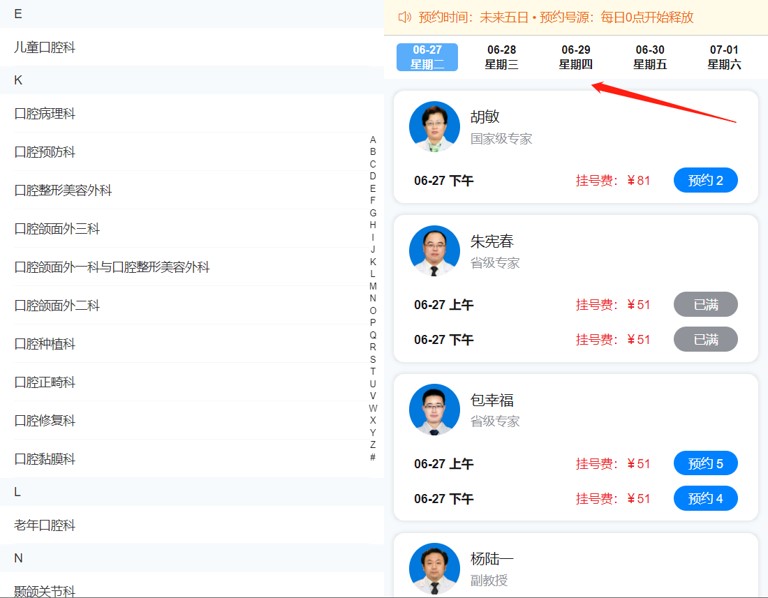Open 胡敏 doctor avatar photo
The width and height of the screenshot is (768, 598).
[434, 127]
